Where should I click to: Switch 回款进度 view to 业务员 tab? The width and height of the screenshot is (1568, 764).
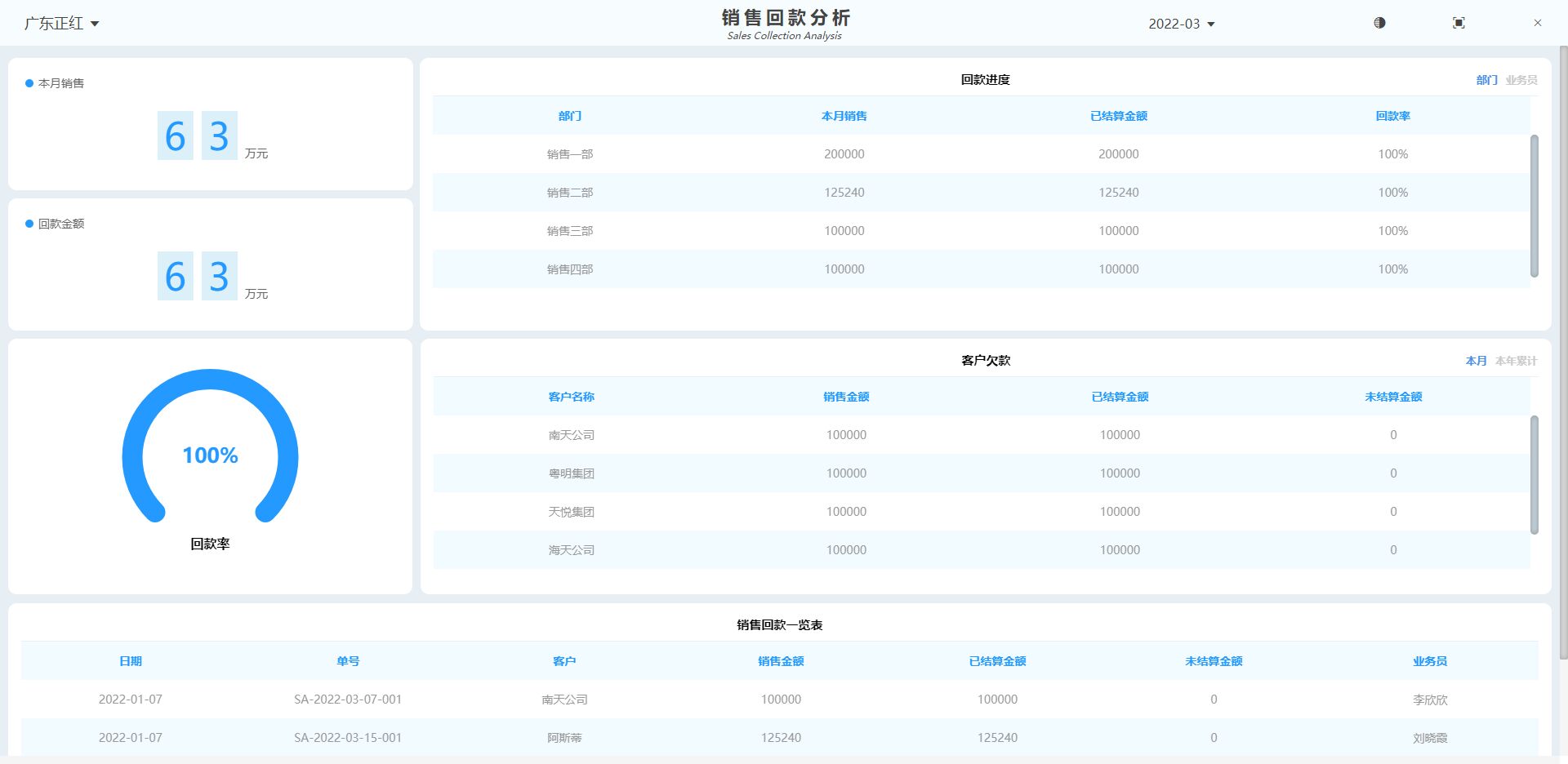(1521, 80)
